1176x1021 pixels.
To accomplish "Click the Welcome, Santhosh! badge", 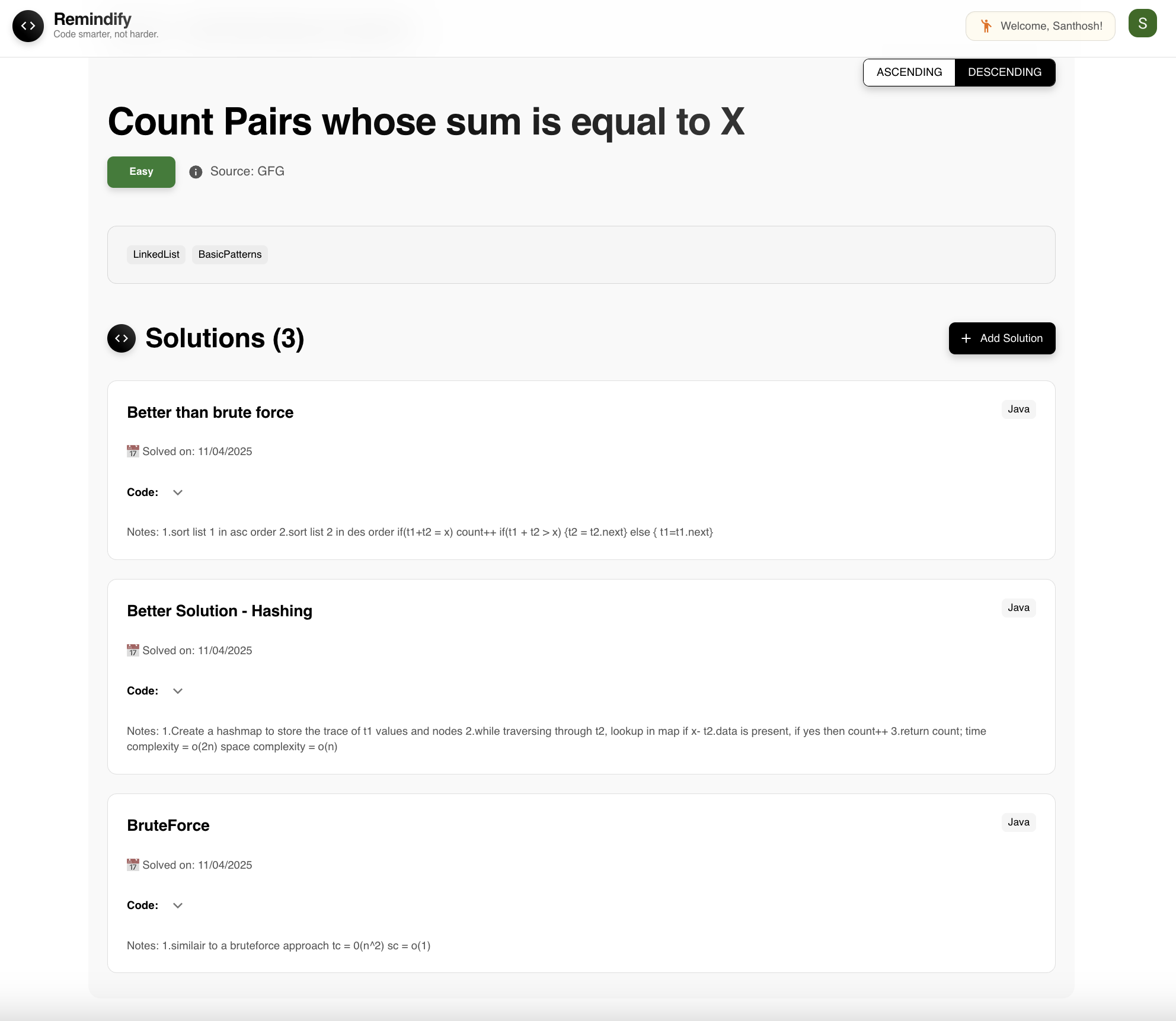I will [x=1040, y=26].
